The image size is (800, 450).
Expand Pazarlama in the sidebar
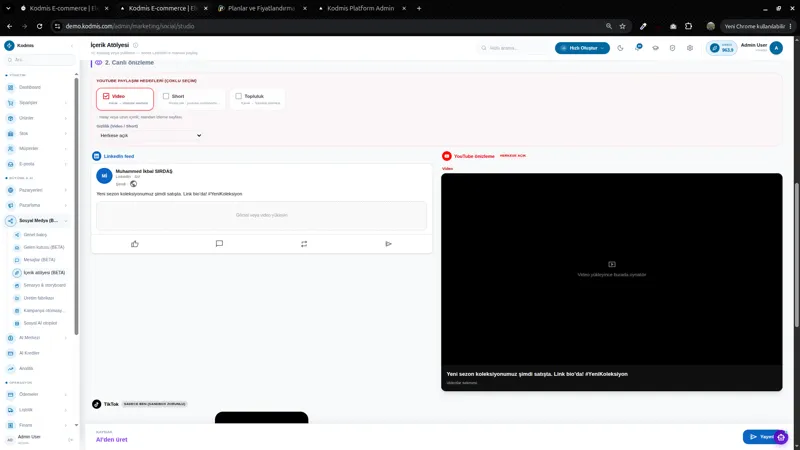[x=66, y=206]
